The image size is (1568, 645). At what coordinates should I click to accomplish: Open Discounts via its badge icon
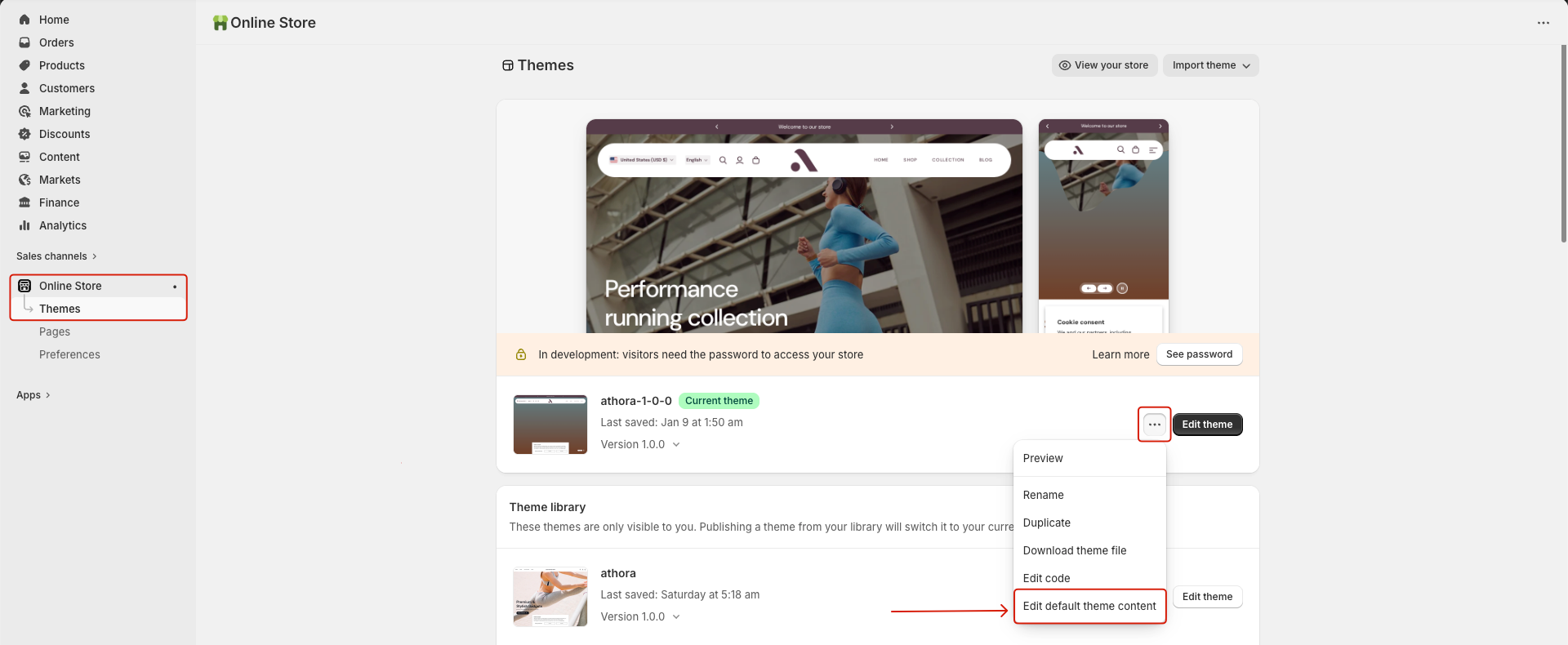[24, 134]
